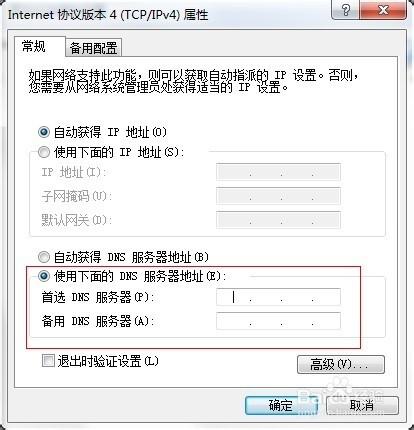Focus the 首选 DNS 服务器 input field
Screen dimensions: 414x430
click(278, 297)
